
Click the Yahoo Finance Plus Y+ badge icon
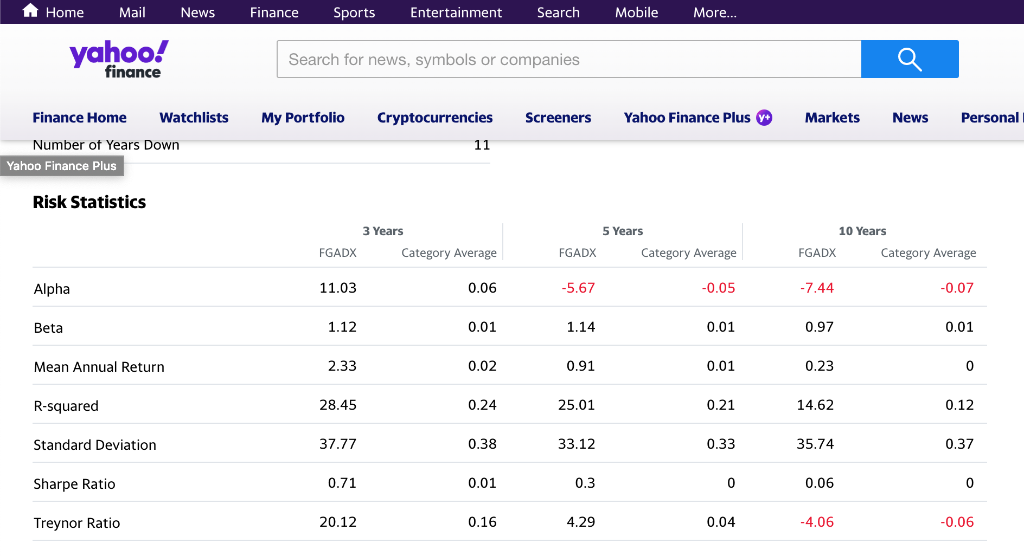pos(764,118)
